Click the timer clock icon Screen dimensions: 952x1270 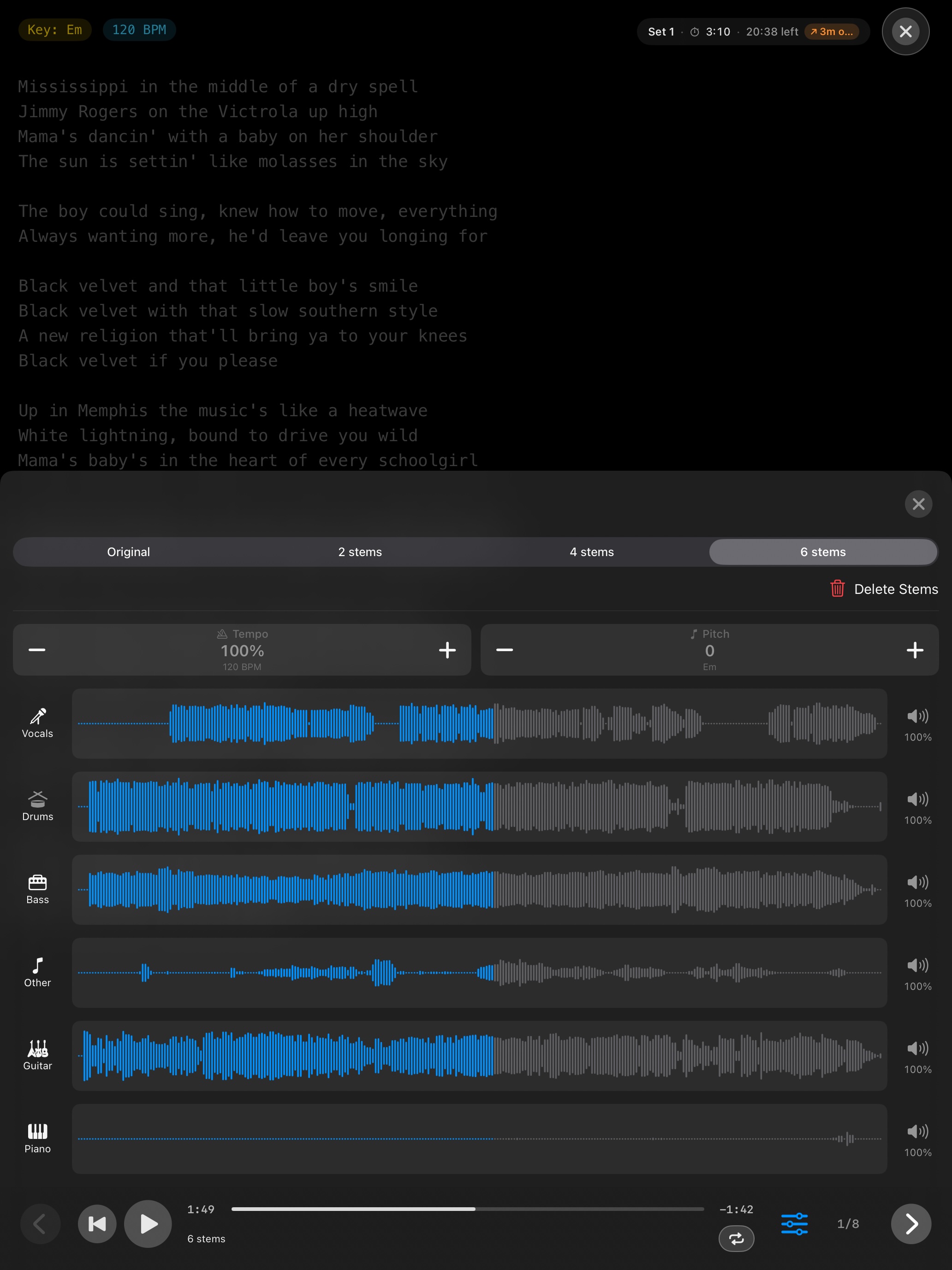click(694, 32)
